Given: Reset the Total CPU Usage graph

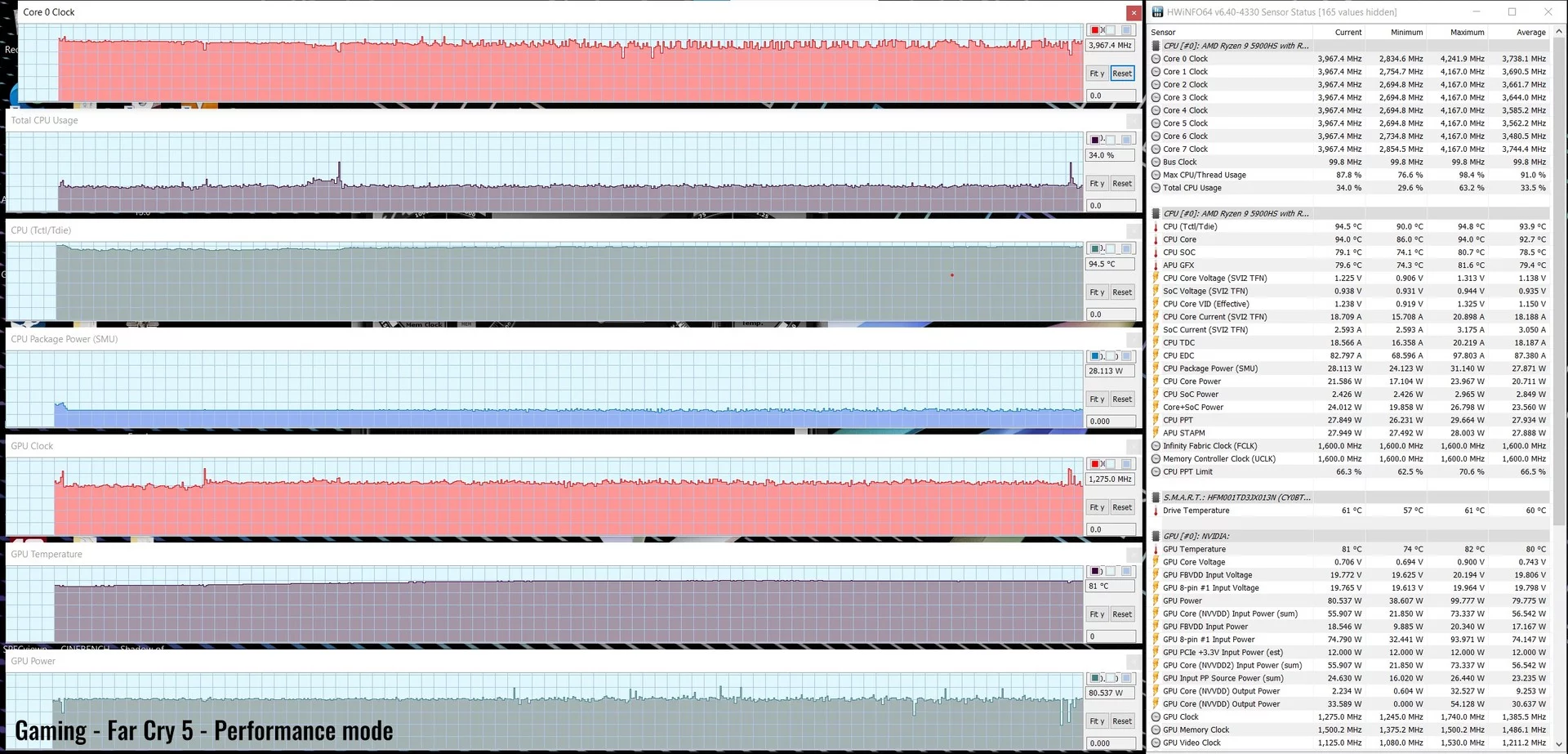Looking at the screenshot, I should pos(1122,184).
